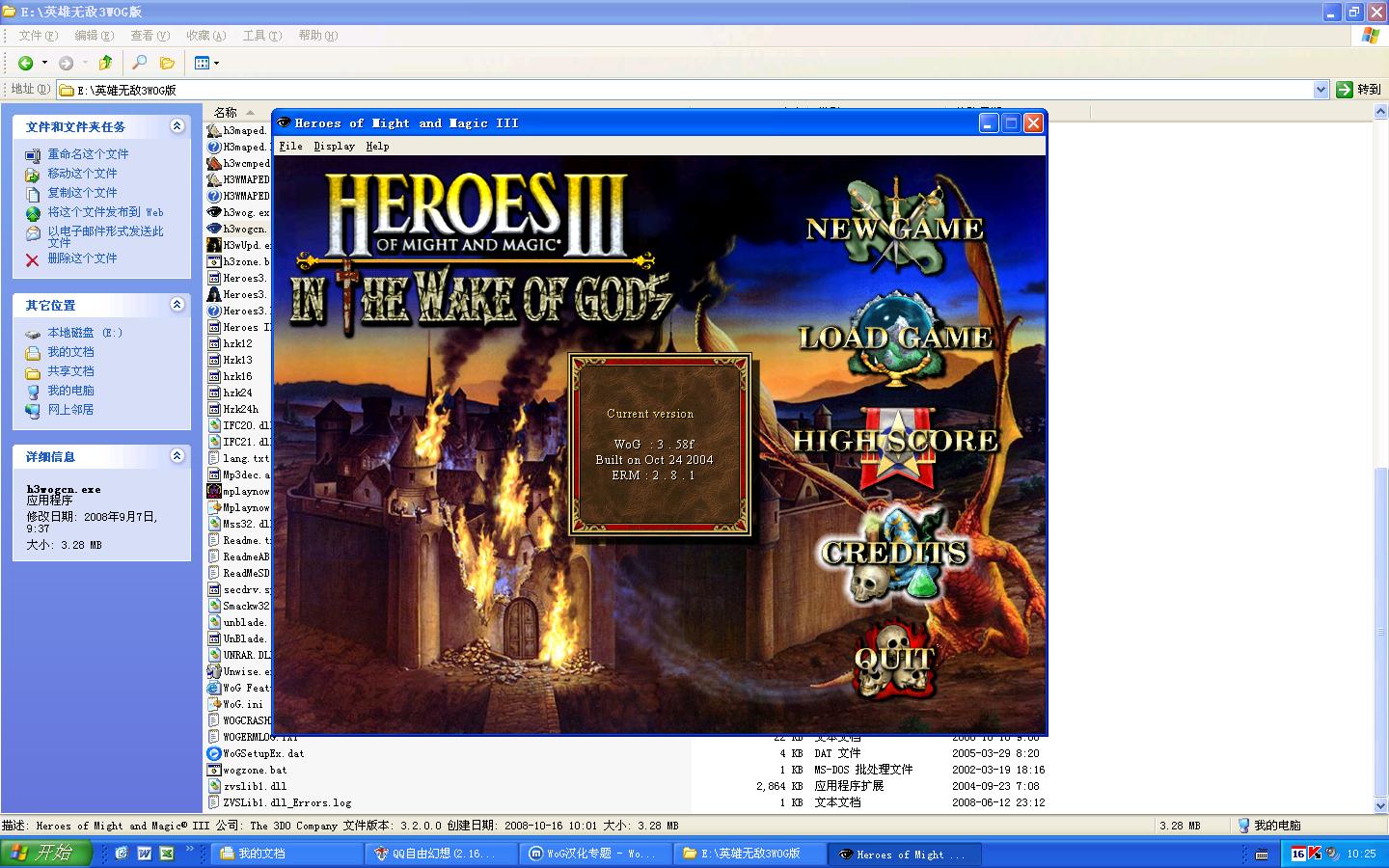Switch to the 我的文档 taskbar window
The width and height of the screenshot is (1389, 868).
pyautogui.click(x=286, y=854)
